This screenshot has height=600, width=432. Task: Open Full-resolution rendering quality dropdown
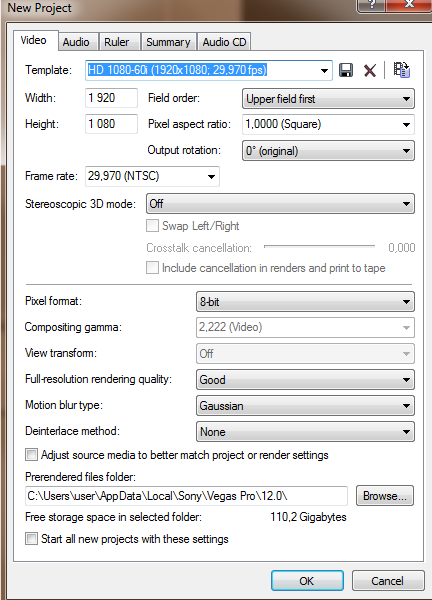pyautogui.click(x=305, y=380)
